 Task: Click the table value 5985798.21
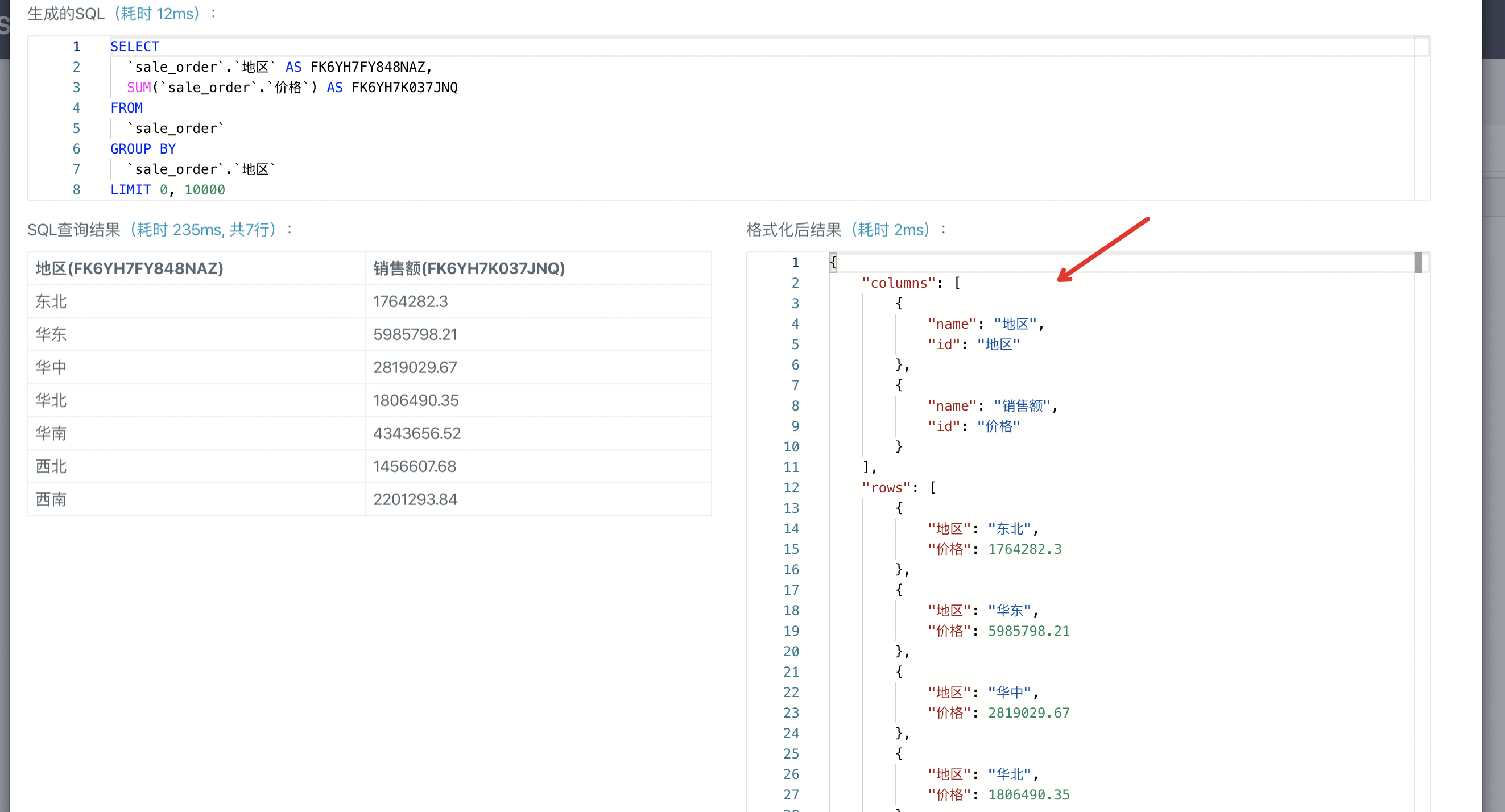(x=415, y=334)
